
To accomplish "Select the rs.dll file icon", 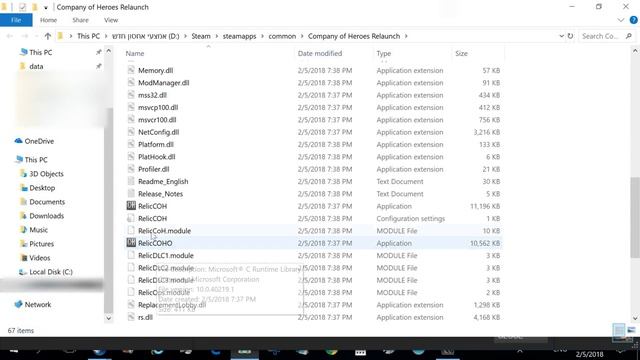I will pos(131,317).
